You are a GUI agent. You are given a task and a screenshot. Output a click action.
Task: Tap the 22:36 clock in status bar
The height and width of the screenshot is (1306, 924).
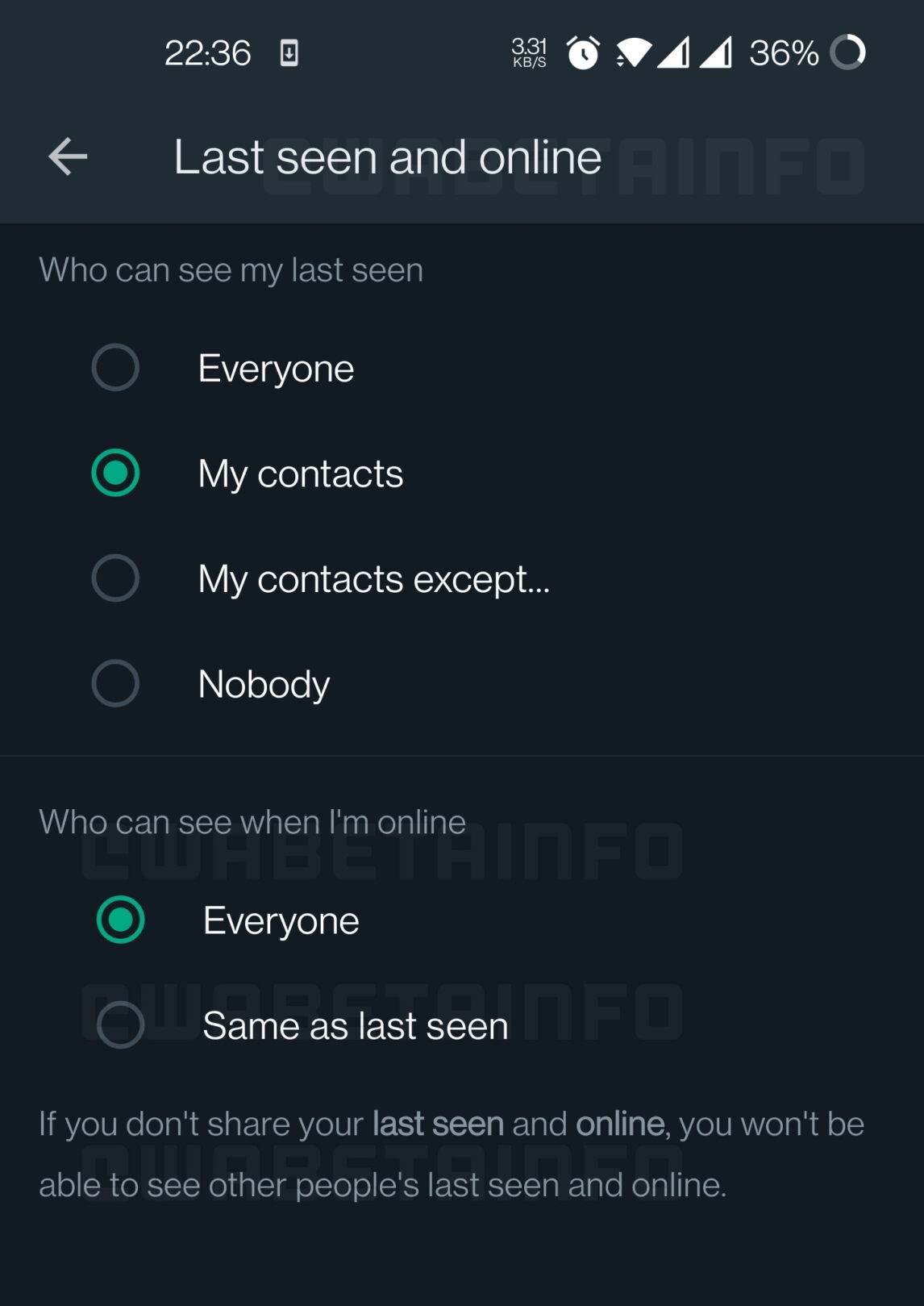tap(208, 53)
